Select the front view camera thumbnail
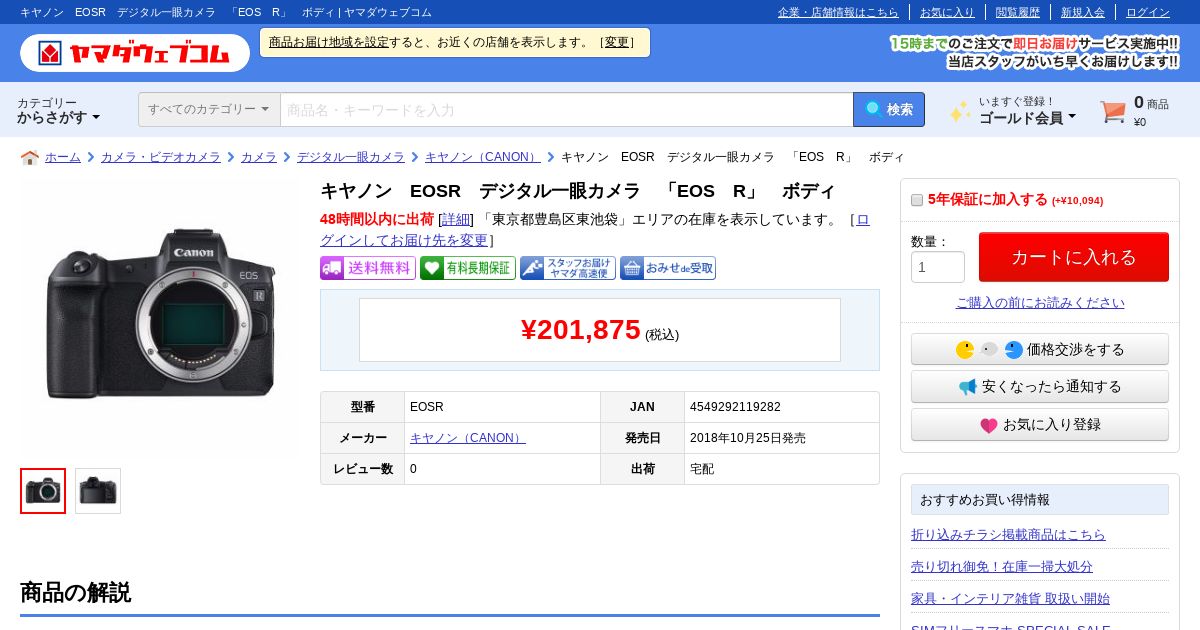The width and height of the screenshot is (1200, 630). (x=43, y=491)
